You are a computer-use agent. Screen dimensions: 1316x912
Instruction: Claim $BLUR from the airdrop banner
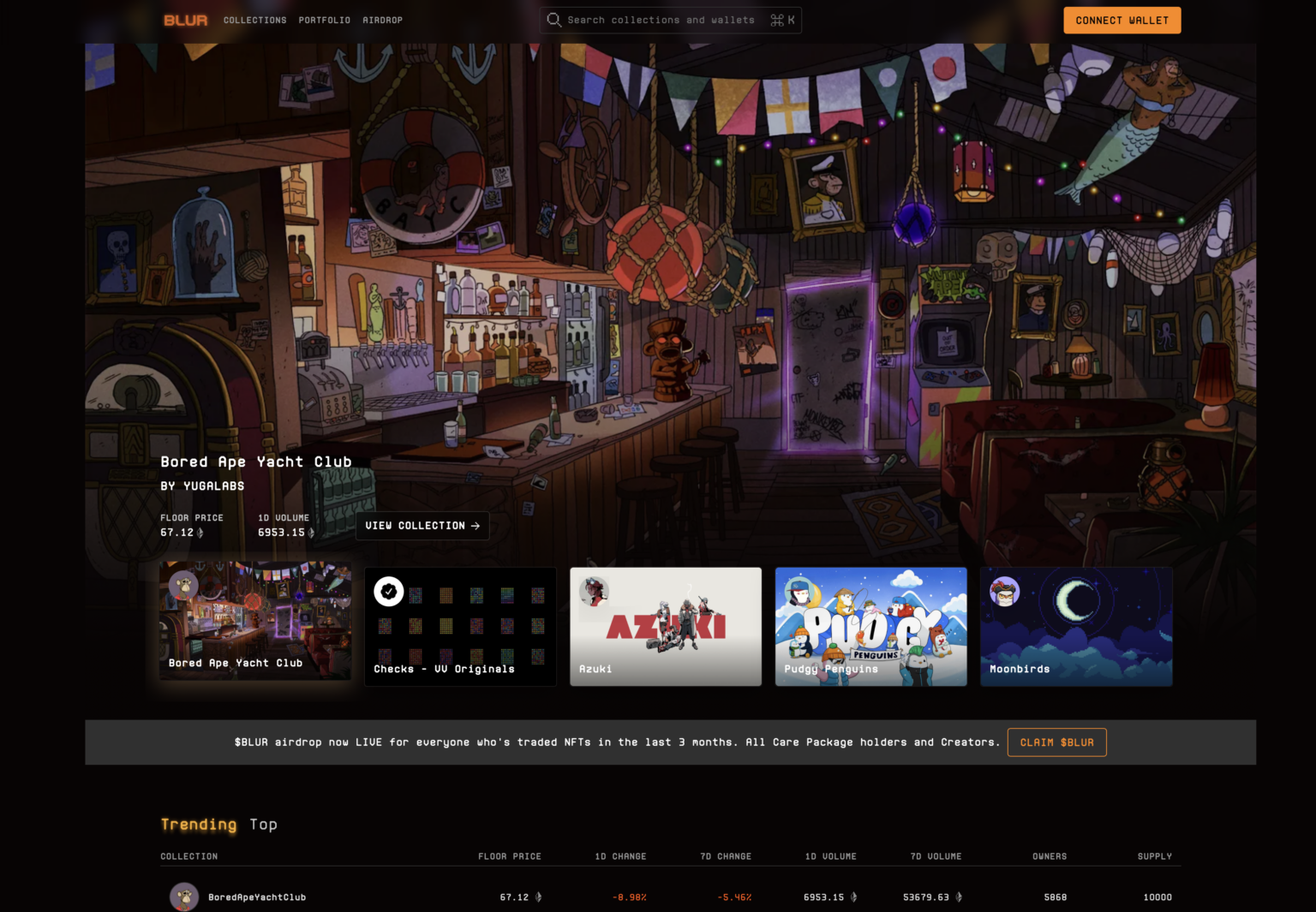(1056, 742)
